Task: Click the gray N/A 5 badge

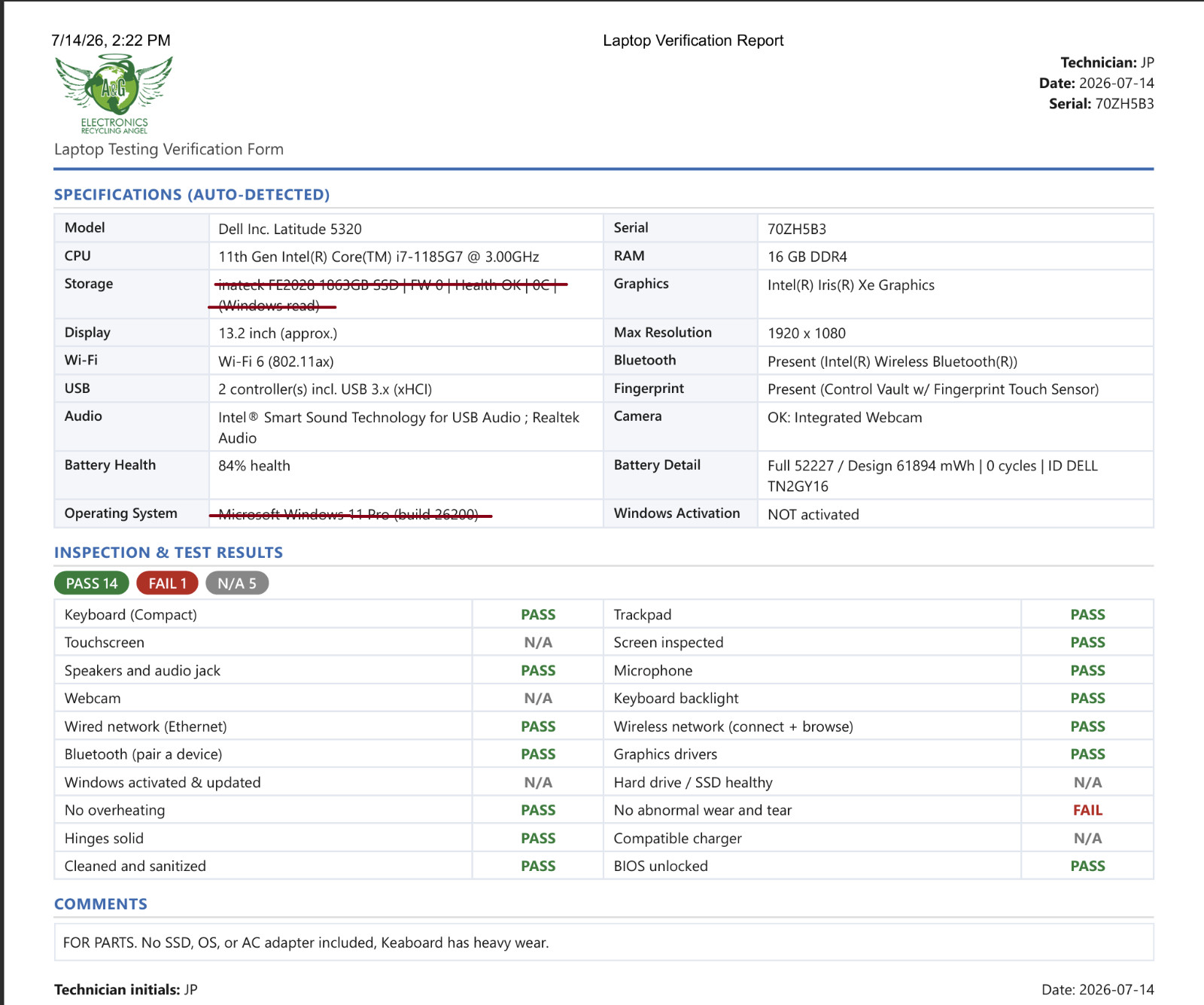Action: point(237,583)
